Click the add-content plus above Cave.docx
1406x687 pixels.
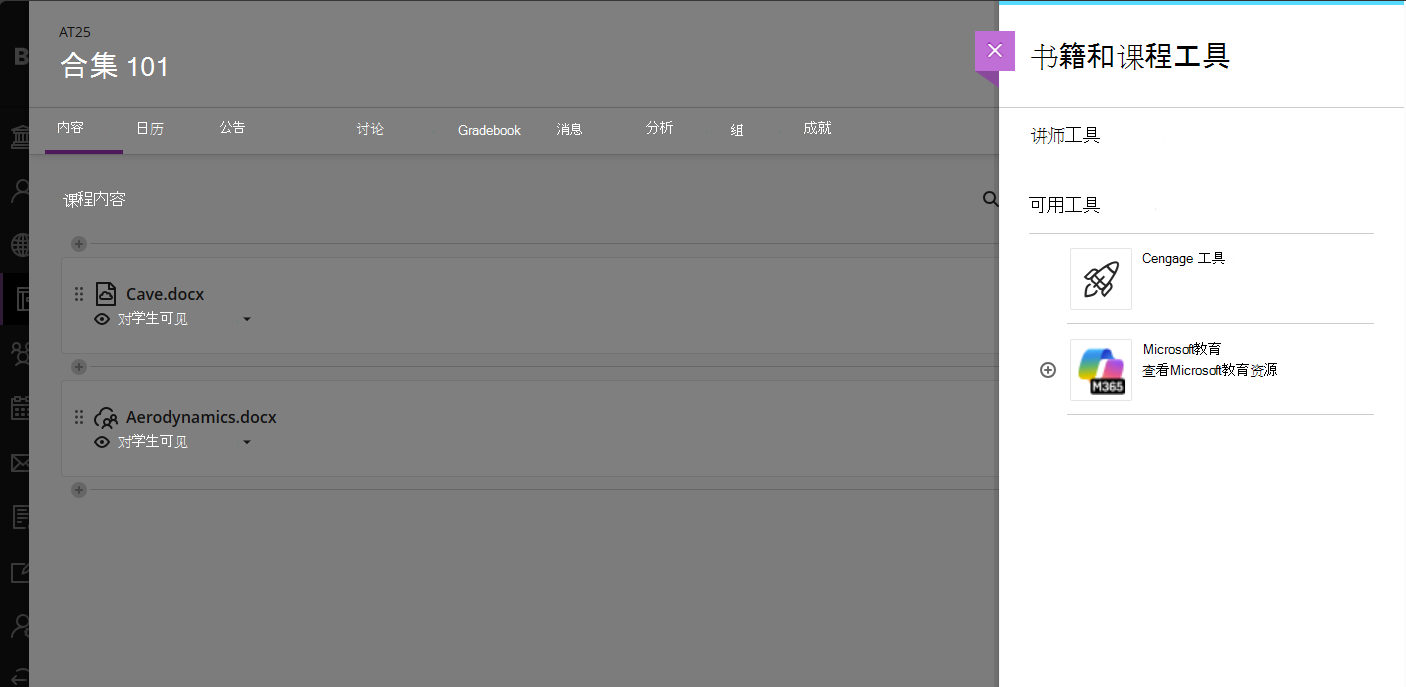tap(79, 244)
